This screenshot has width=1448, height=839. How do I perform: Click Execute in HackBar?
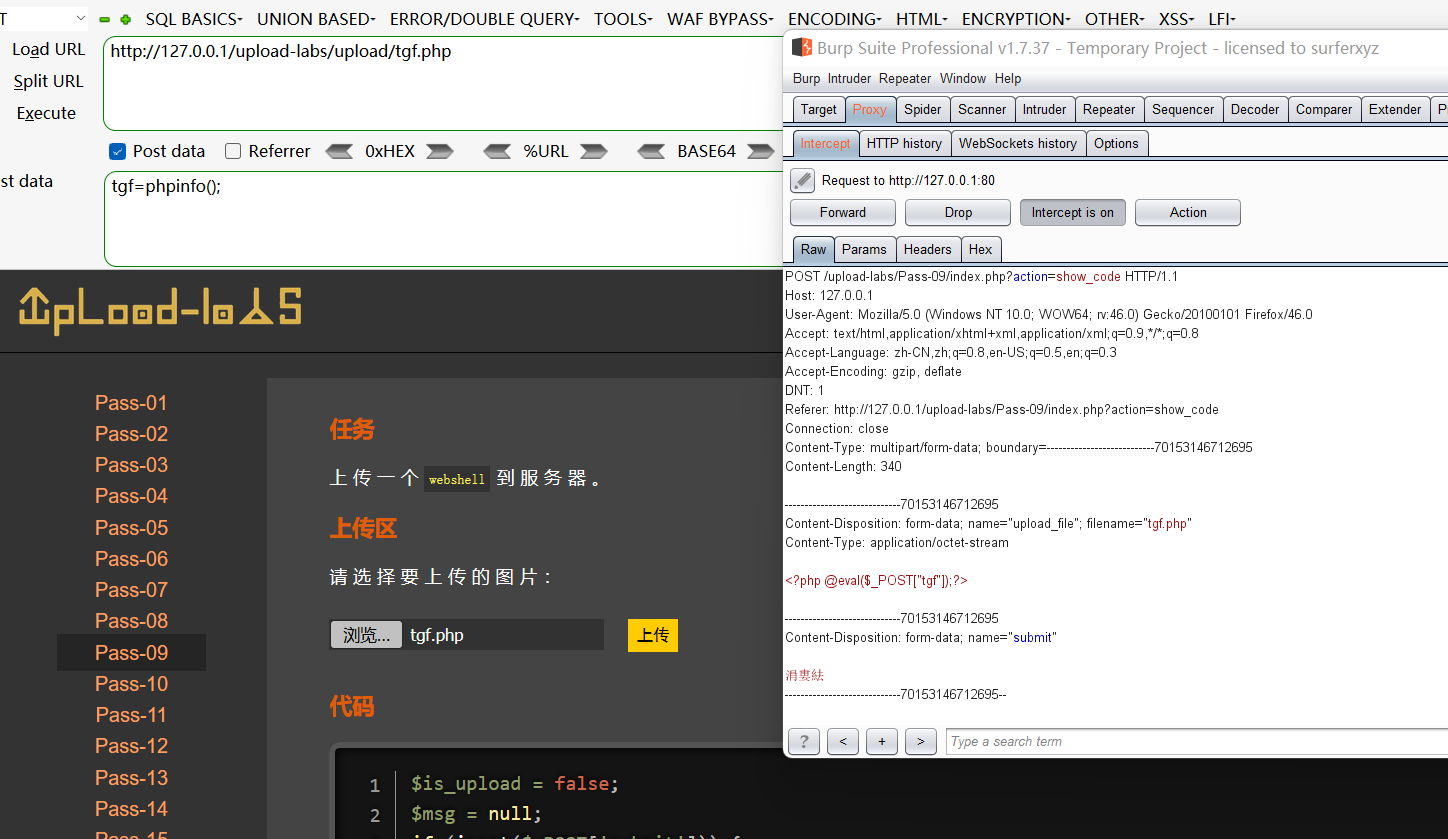[46, 113]
